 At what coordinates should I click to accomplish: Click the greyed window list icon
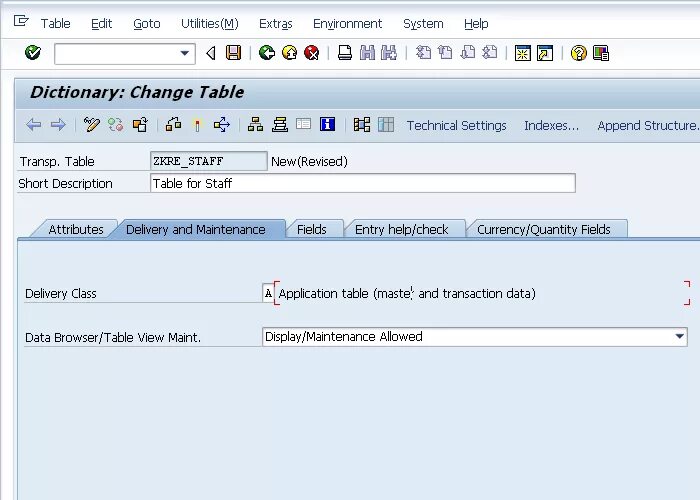pyautogui.click(x=303, y=124)
